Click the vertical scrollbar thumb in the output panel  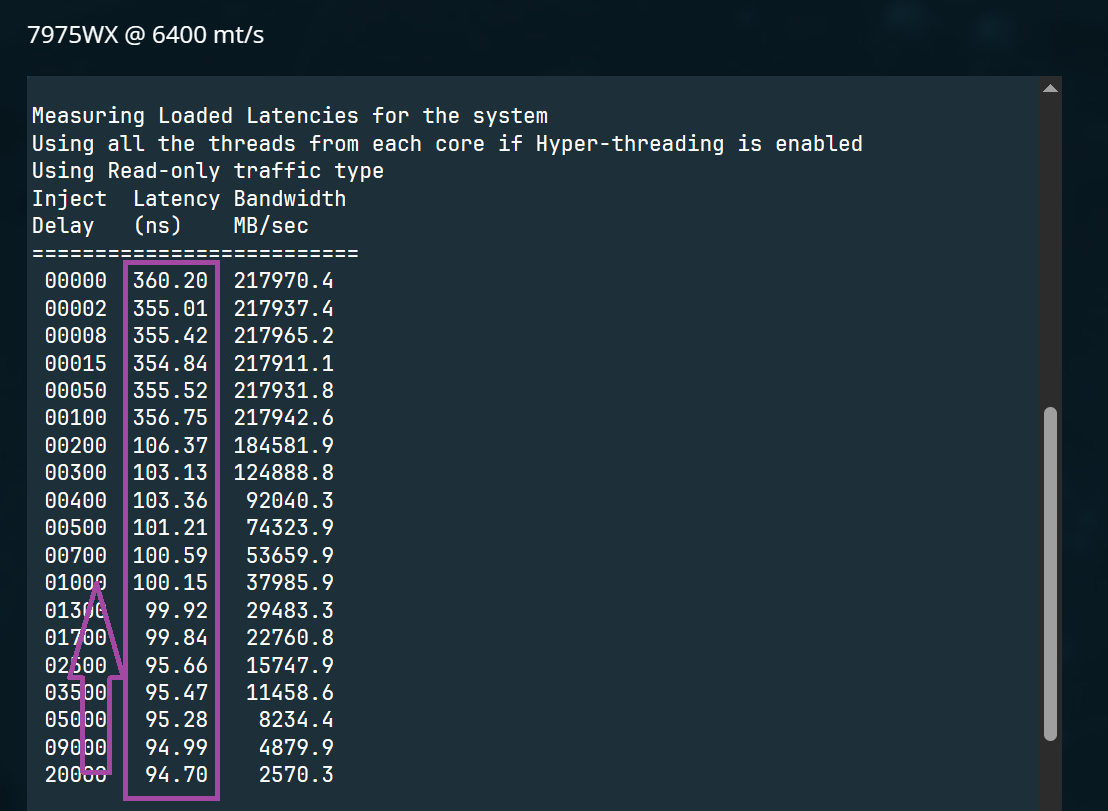pos(1049,572)
